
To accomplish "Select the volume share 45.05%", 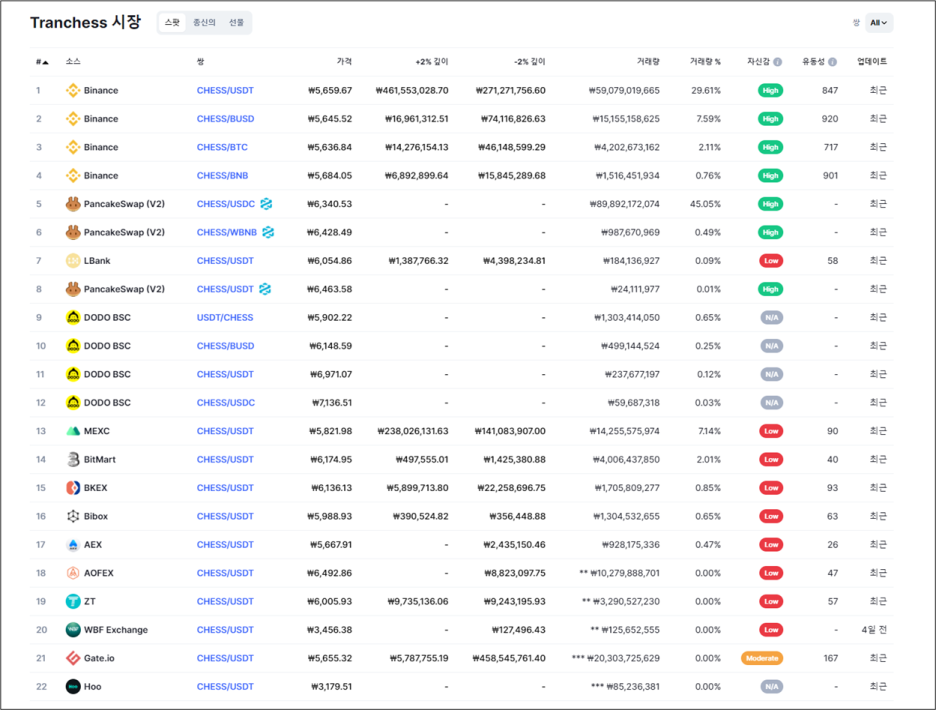I will pos(705,204).
